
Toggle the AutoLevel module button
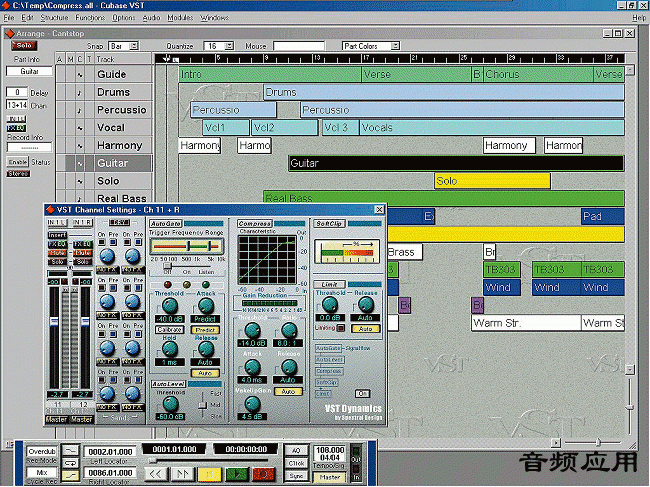[168, 384]
